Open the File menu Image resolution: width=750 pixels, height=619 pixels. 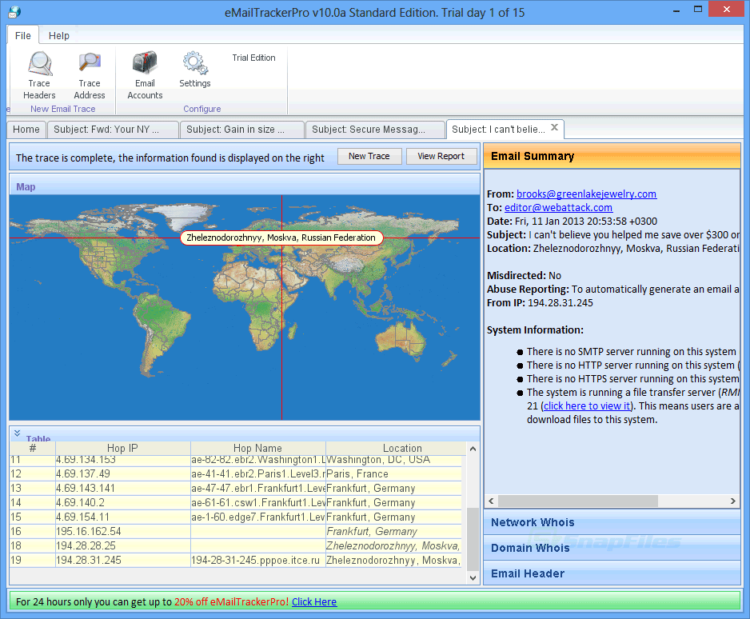[x=22, y=35]
